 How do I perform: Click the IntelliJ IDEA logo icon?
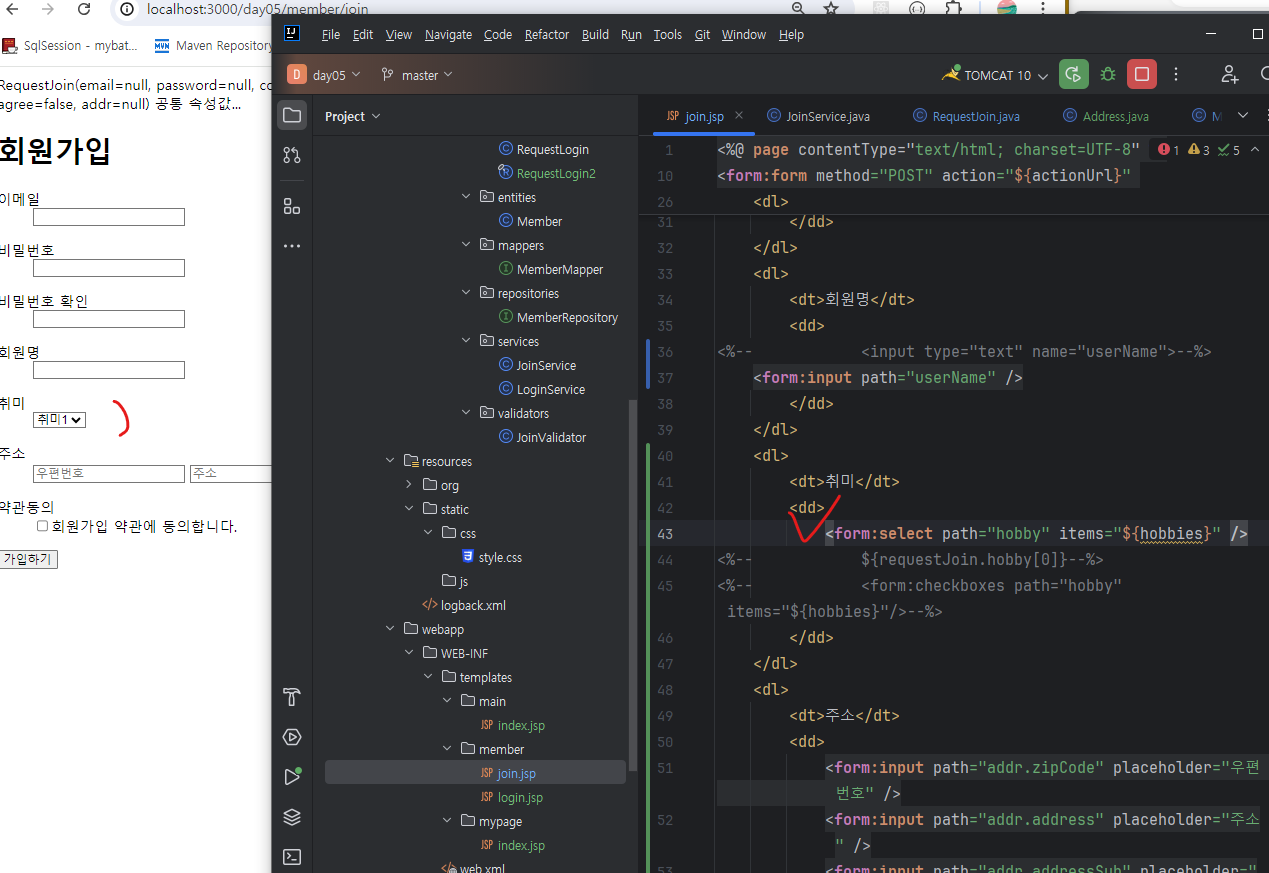click(x=291, y=34)
